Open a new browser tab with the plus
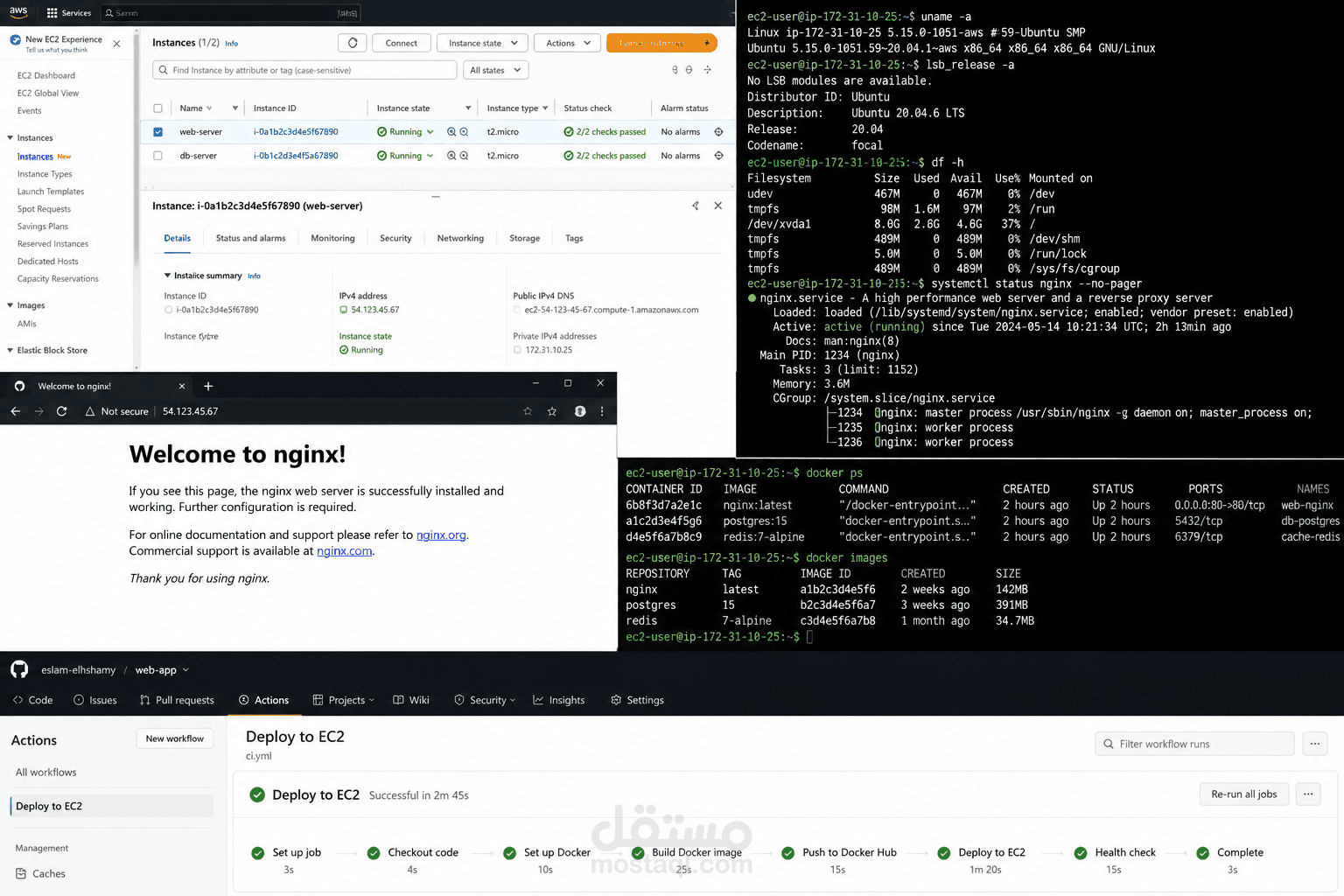Viewport: 1344px width, 896px height. (x=208, y=386)
